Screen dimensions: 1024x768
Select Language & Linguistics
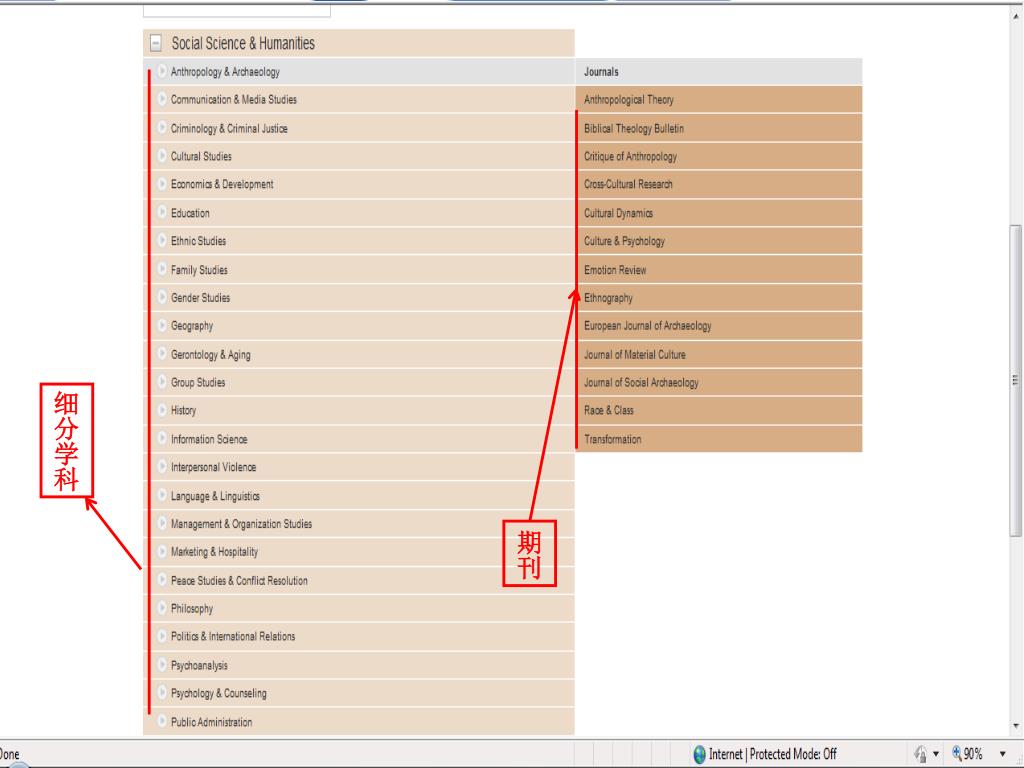coord(215,496)
